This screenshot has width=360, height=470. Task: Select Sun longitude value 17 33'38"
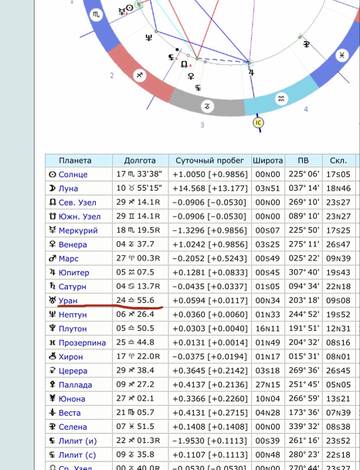pos(139,174)
